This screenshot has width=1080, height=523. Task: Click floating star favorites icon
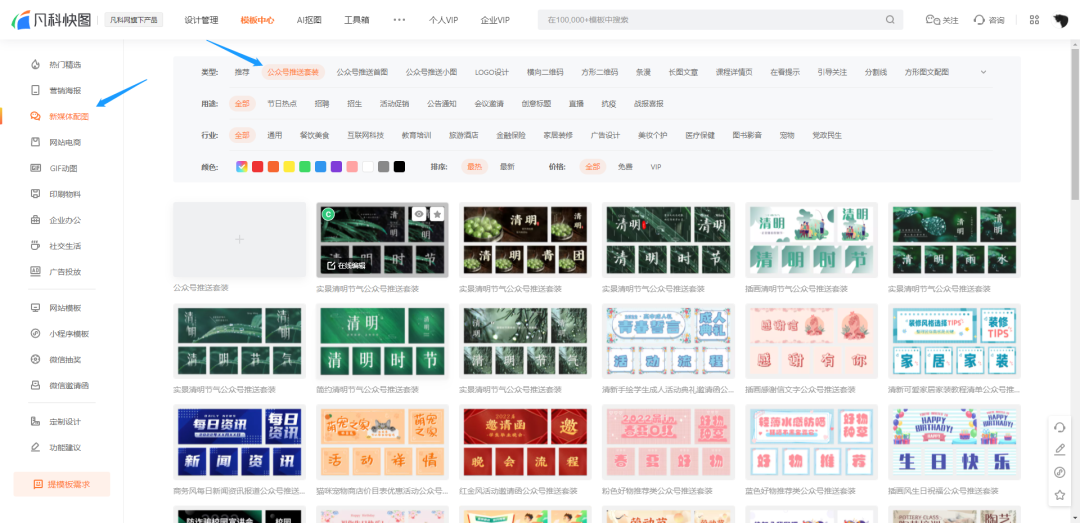point(1060,495)
